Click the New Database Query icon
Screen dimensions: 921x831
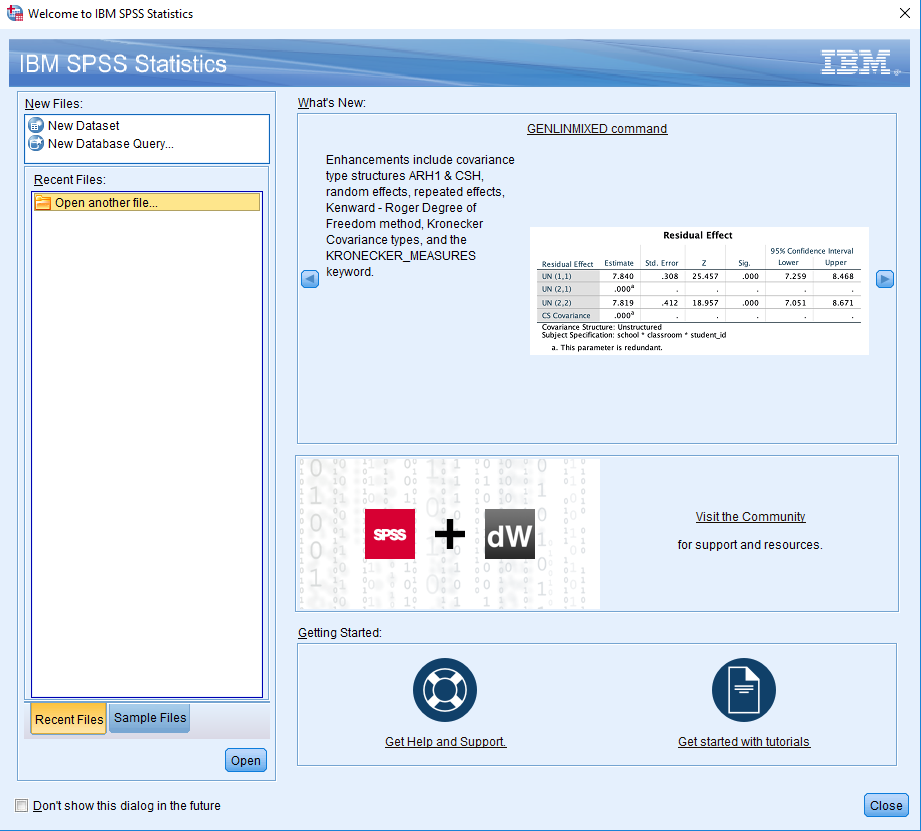click(x=36, y=143)
